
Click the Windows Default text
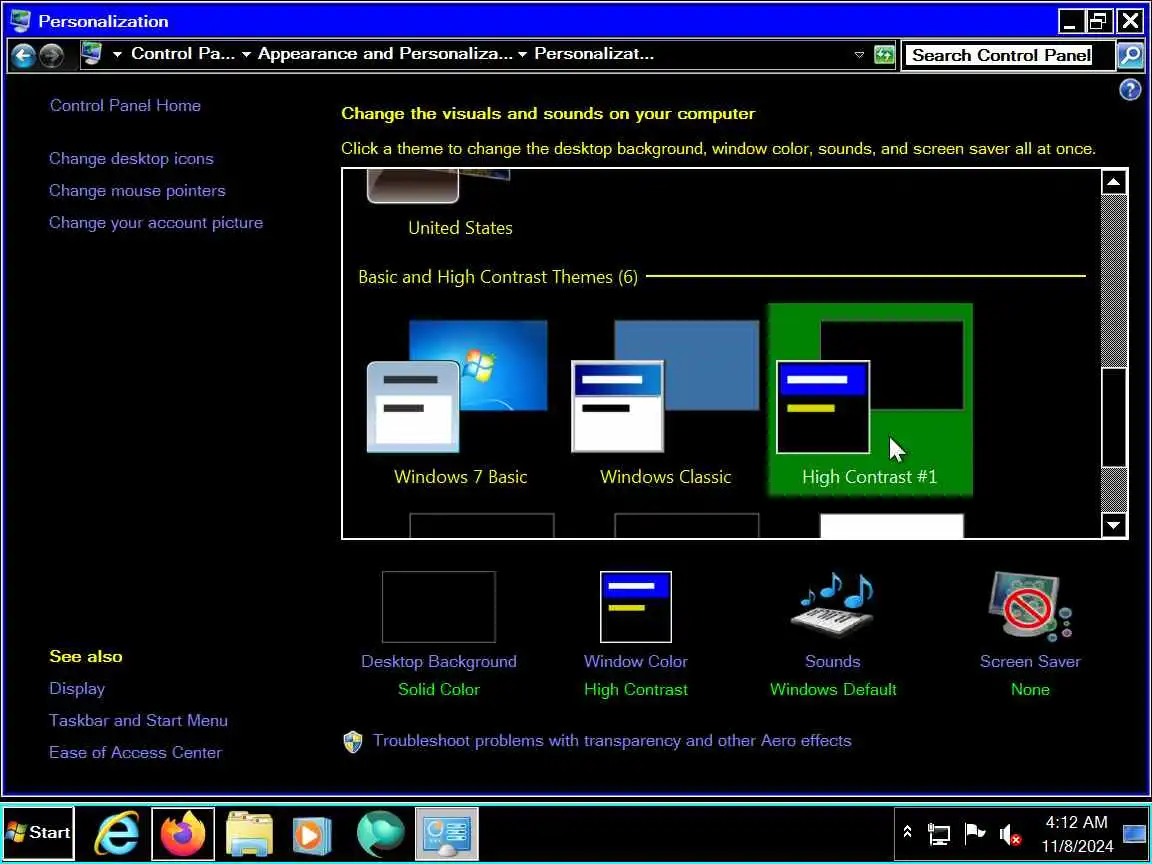click(x=833, y=689)
